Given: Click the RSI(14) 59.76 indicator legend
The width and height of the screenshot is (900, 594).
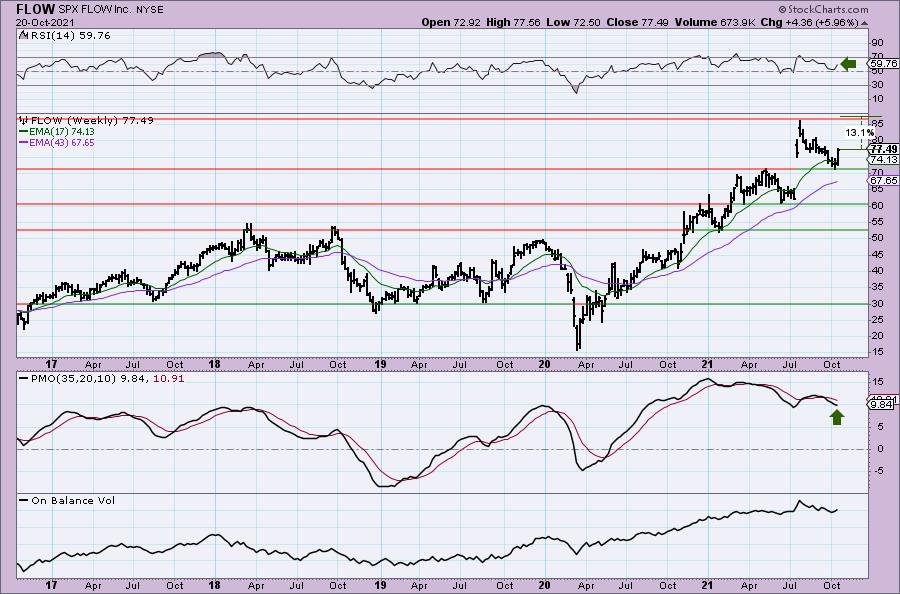Looking at the screenshot, I should coord(69,36).
